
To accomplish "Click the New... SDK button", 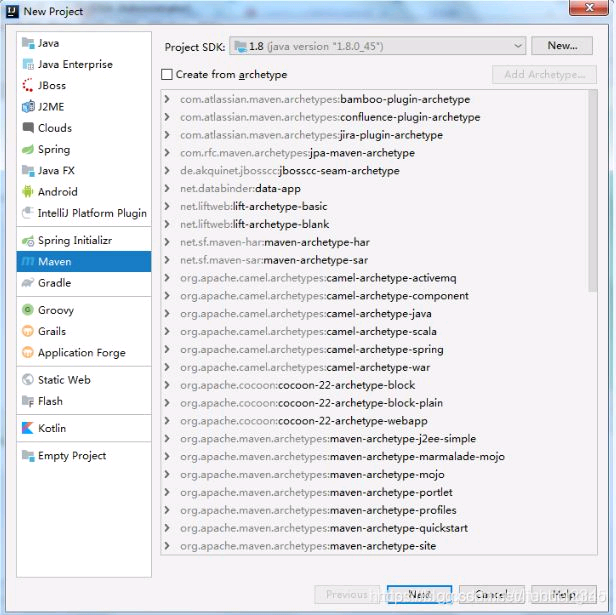I will click(562, 46).
